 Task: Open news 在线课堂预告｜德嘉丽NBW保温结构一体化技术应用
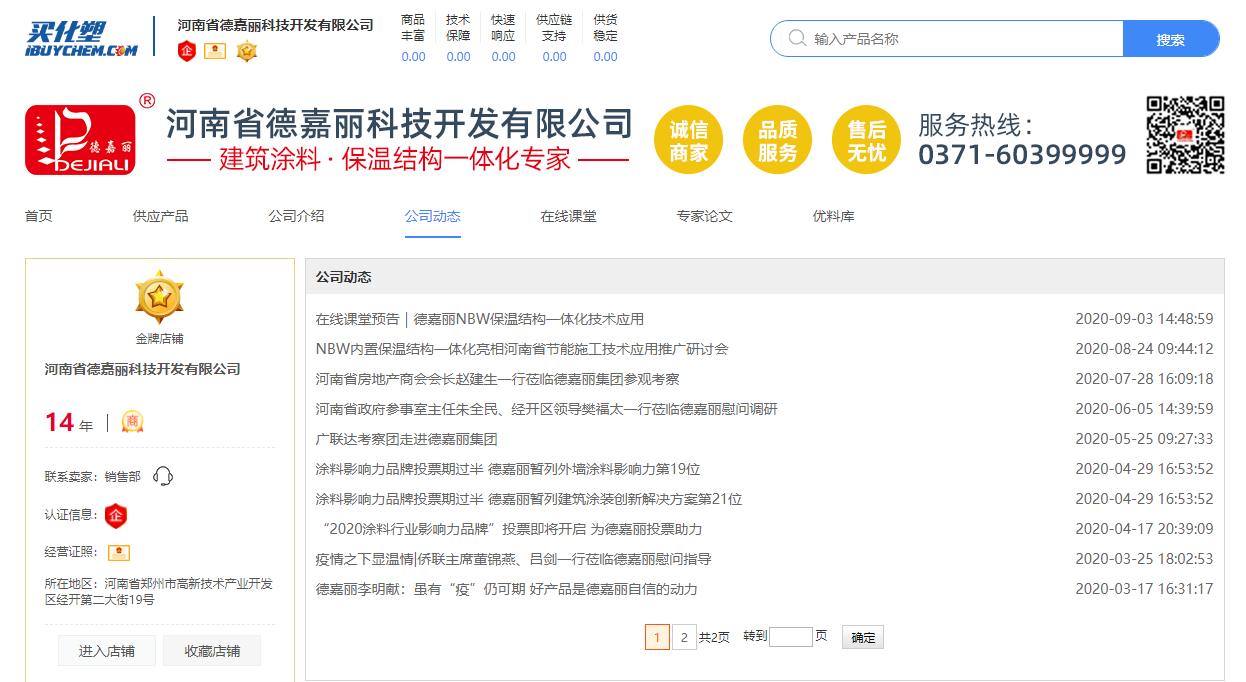click(x=480, y=319)
